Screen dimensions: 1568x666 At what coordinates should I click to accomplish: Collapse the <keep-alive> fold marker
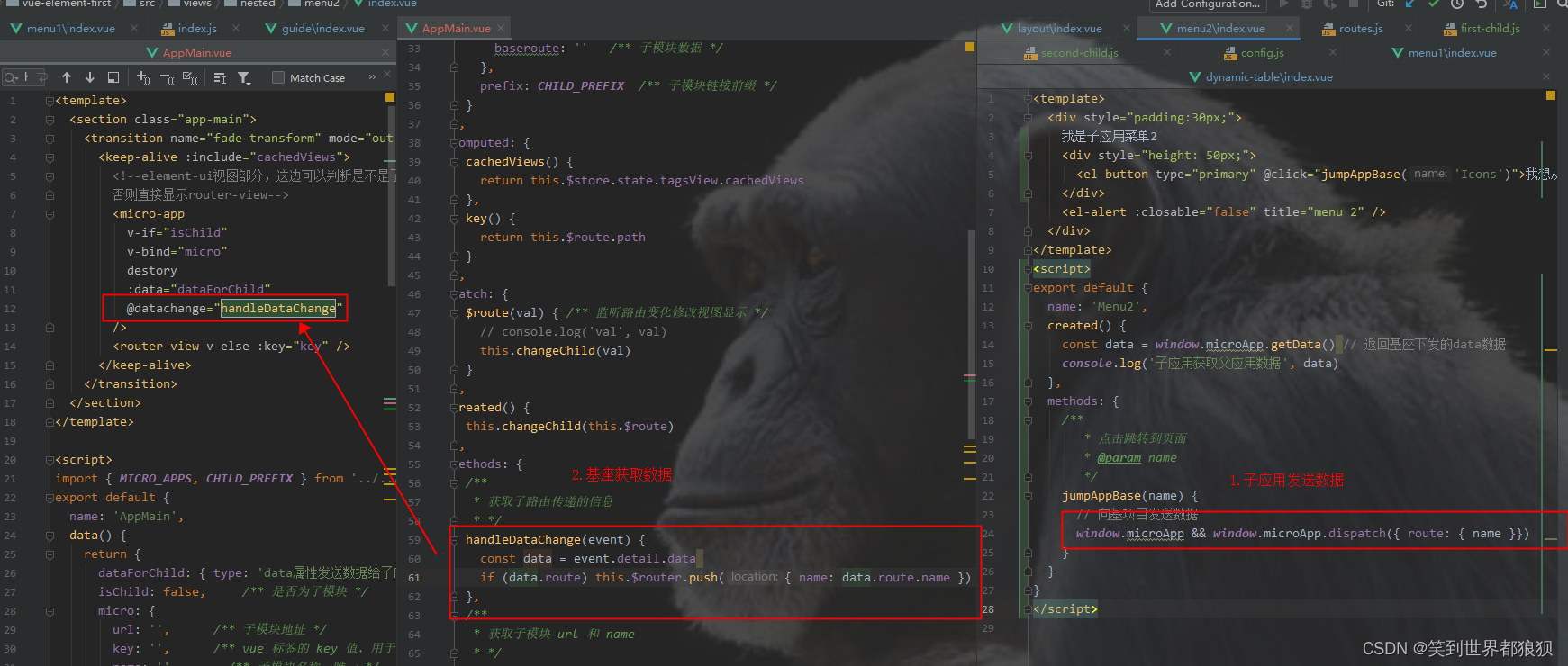pos(50,157)
